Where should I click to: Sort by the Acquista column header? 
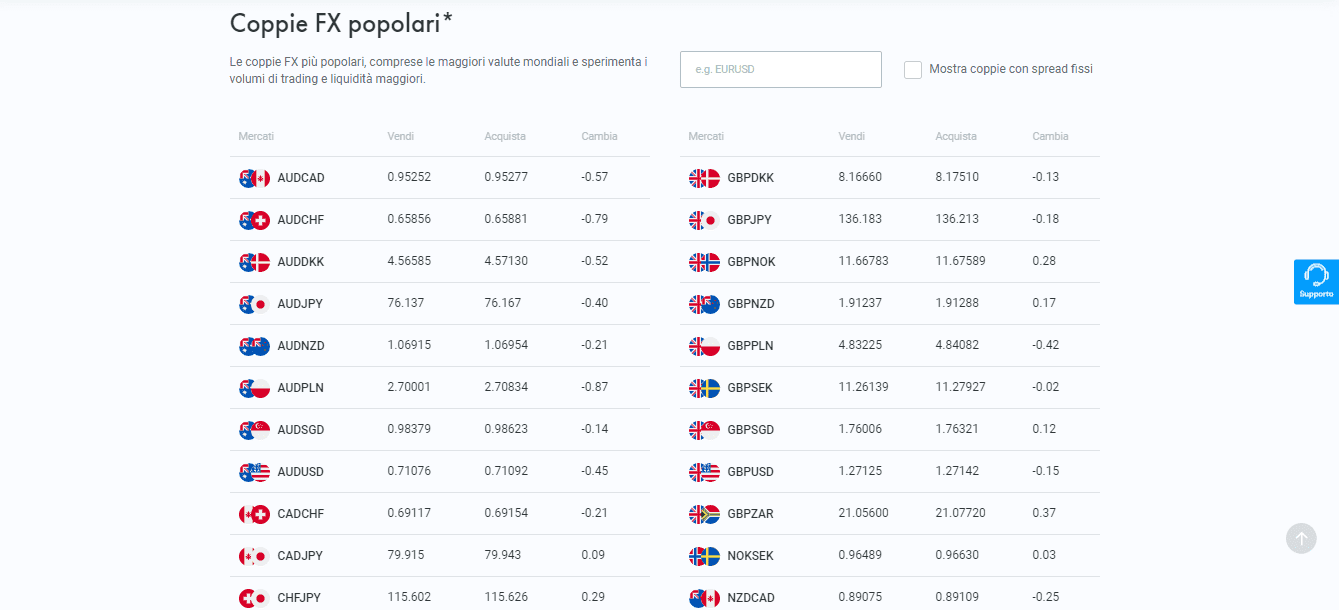coord(504,136)
